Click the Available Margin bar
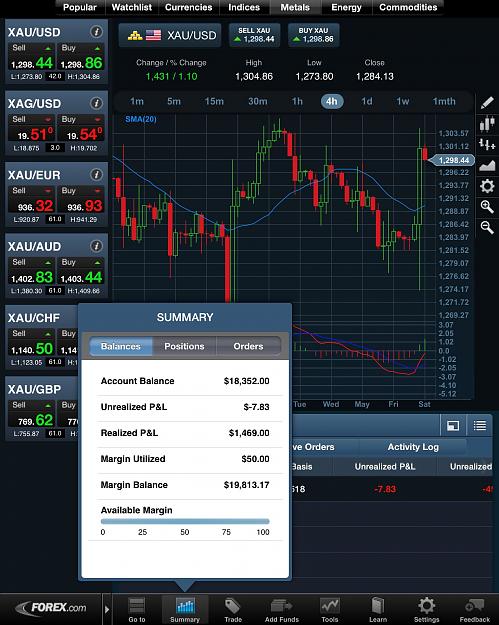499x625 pixels. [185, 521]
